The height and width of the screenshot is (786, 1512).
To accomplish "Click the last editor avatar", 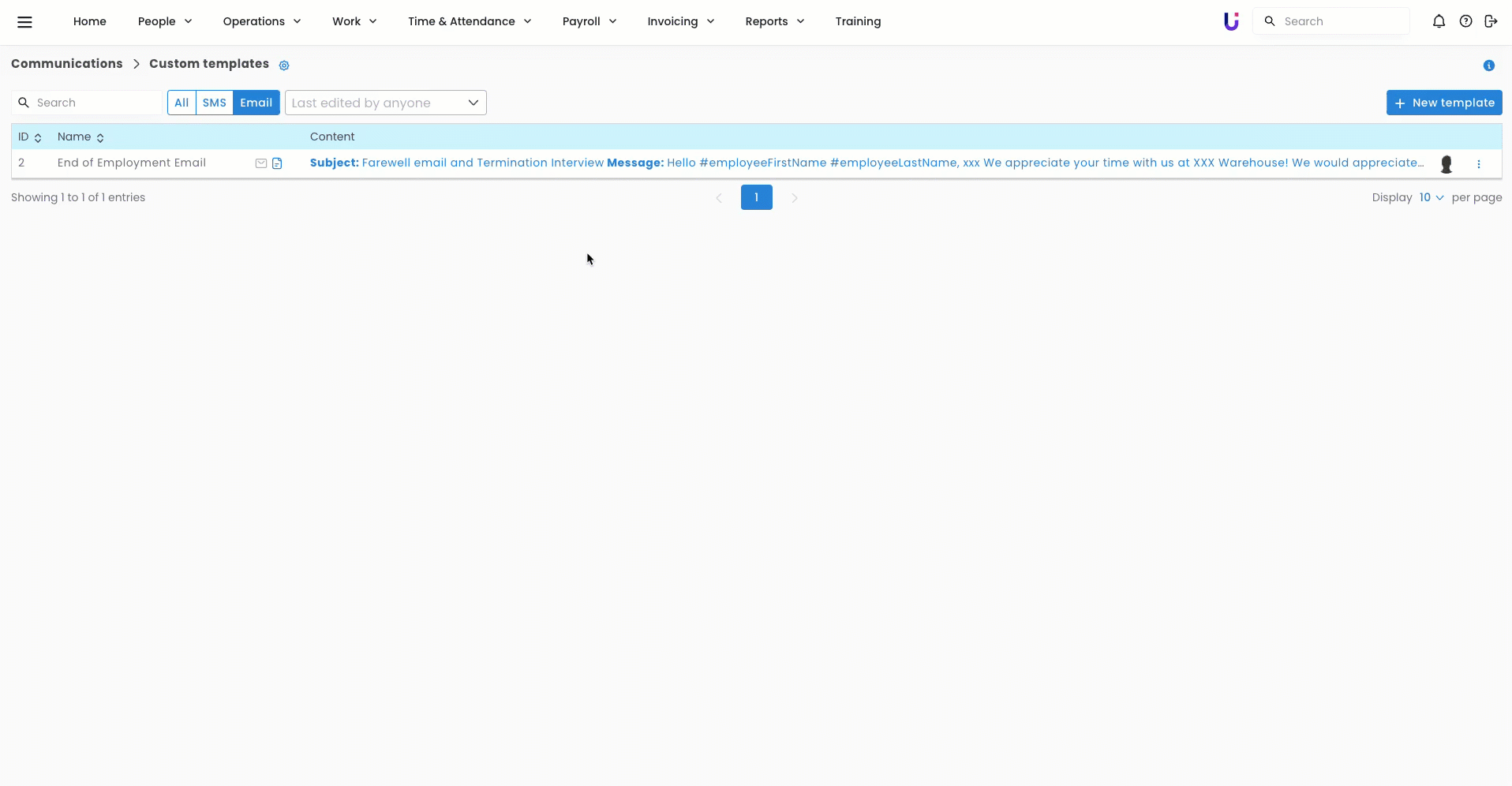I will [1446, 164].
